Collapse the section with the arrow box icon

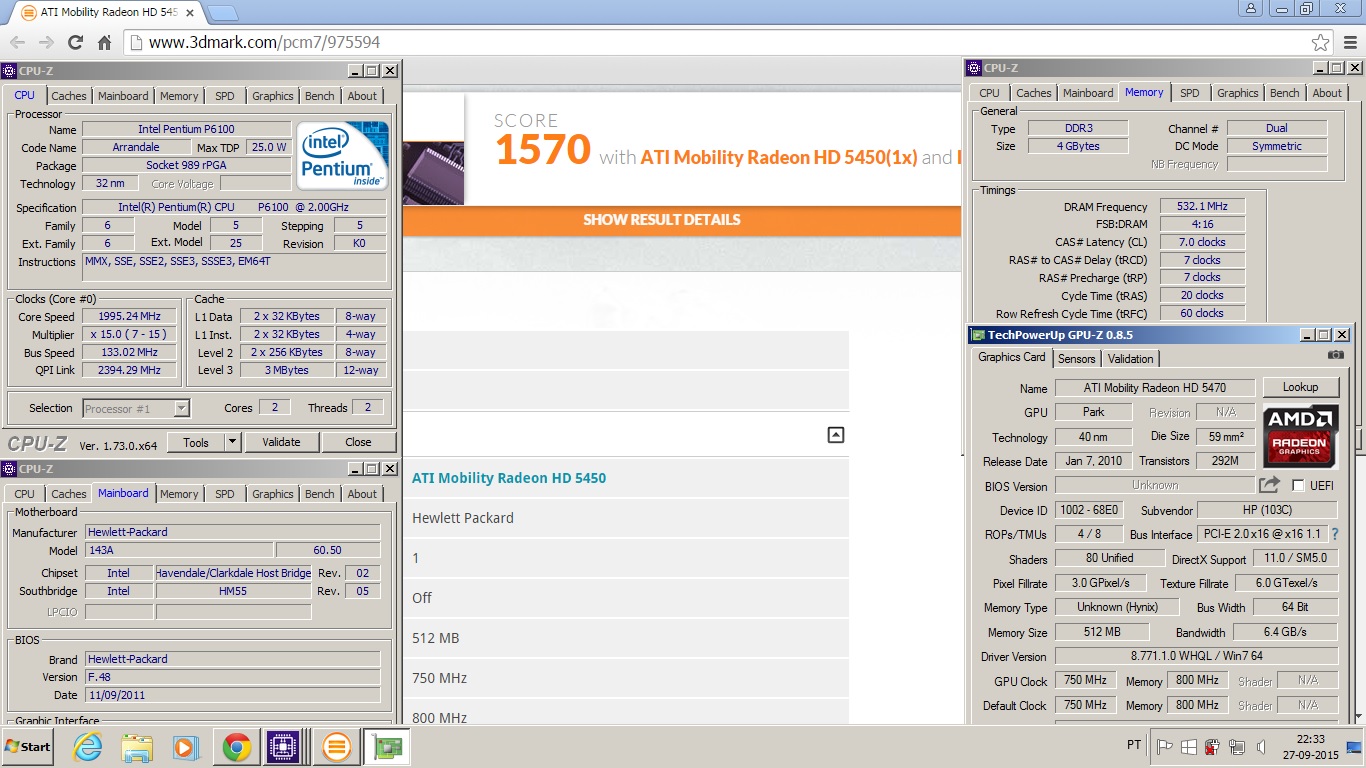point(836,435)
